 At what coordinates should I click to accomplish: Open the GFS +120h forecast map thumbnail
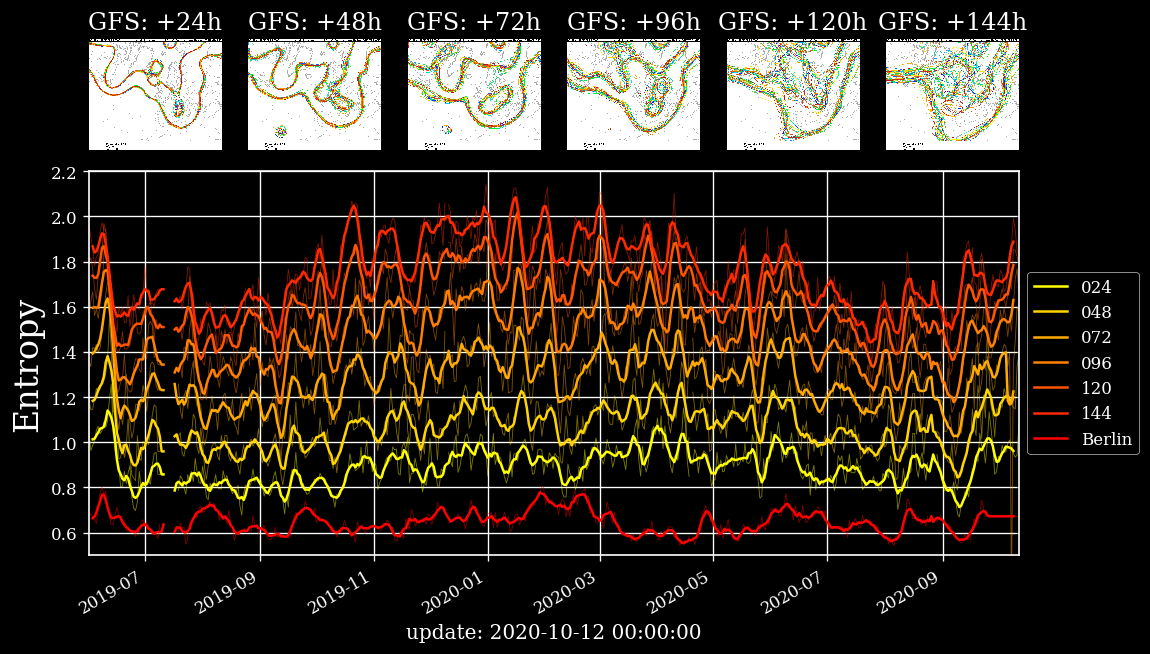pos(793,94)
